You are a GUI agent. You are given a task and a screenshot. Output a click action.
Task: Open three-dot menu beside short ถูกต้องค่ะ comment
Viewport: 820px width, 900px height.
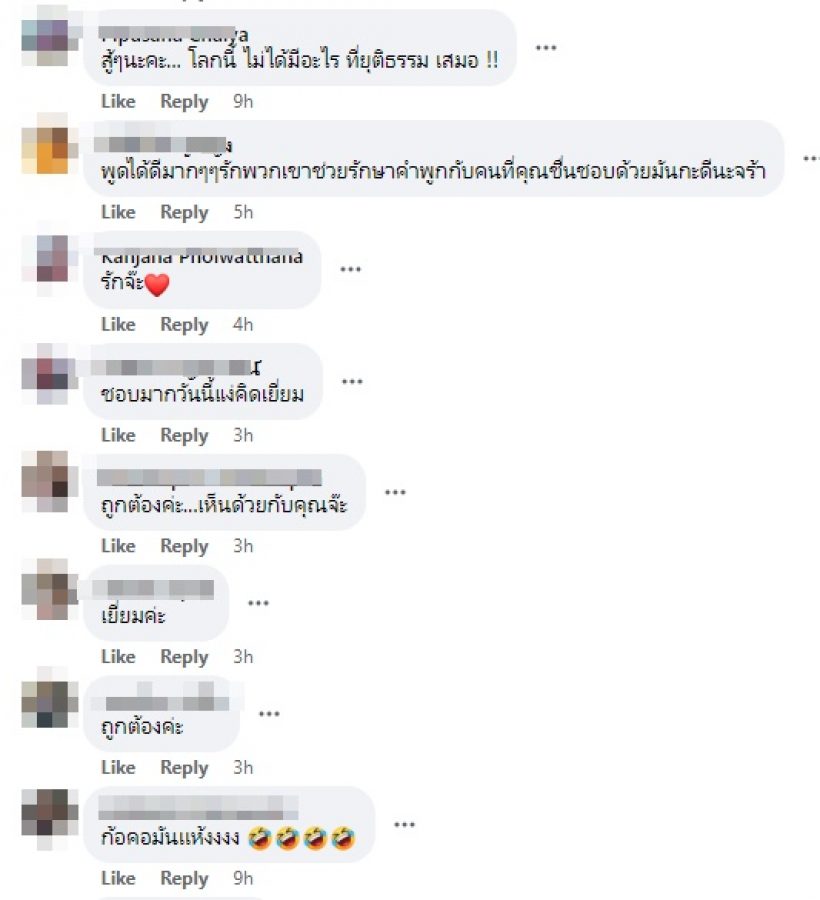click(x=269, y=713)
